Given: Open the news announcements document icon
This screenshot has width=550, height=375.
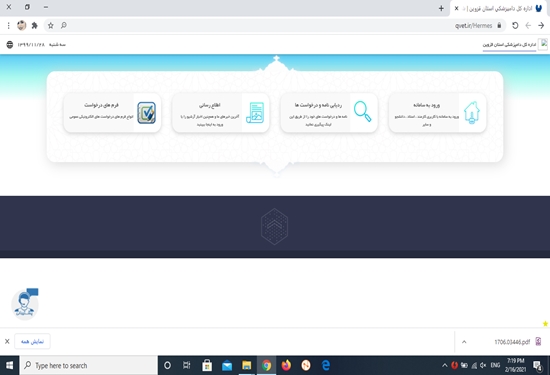Looking at the screenshot, I should click(255, 113).
